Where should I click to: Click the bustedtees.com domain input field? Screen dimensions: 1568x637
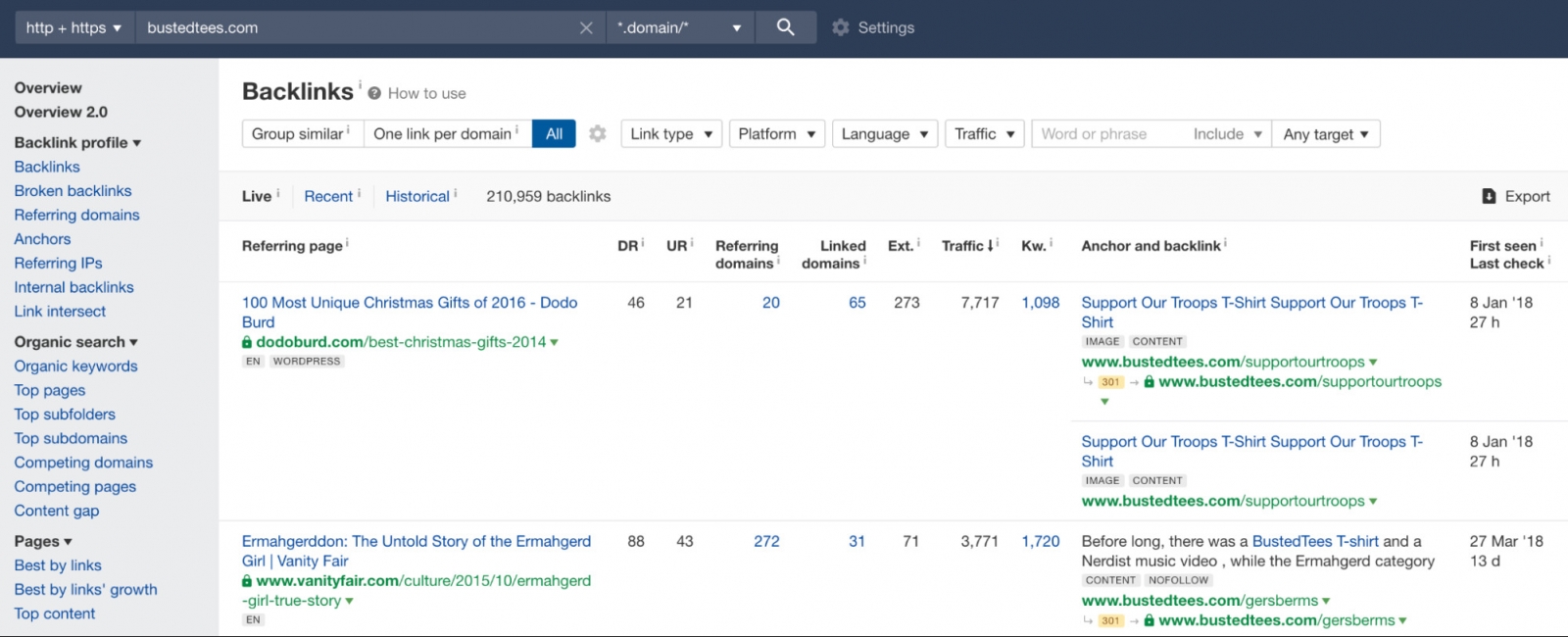click(x=358, y=27)
